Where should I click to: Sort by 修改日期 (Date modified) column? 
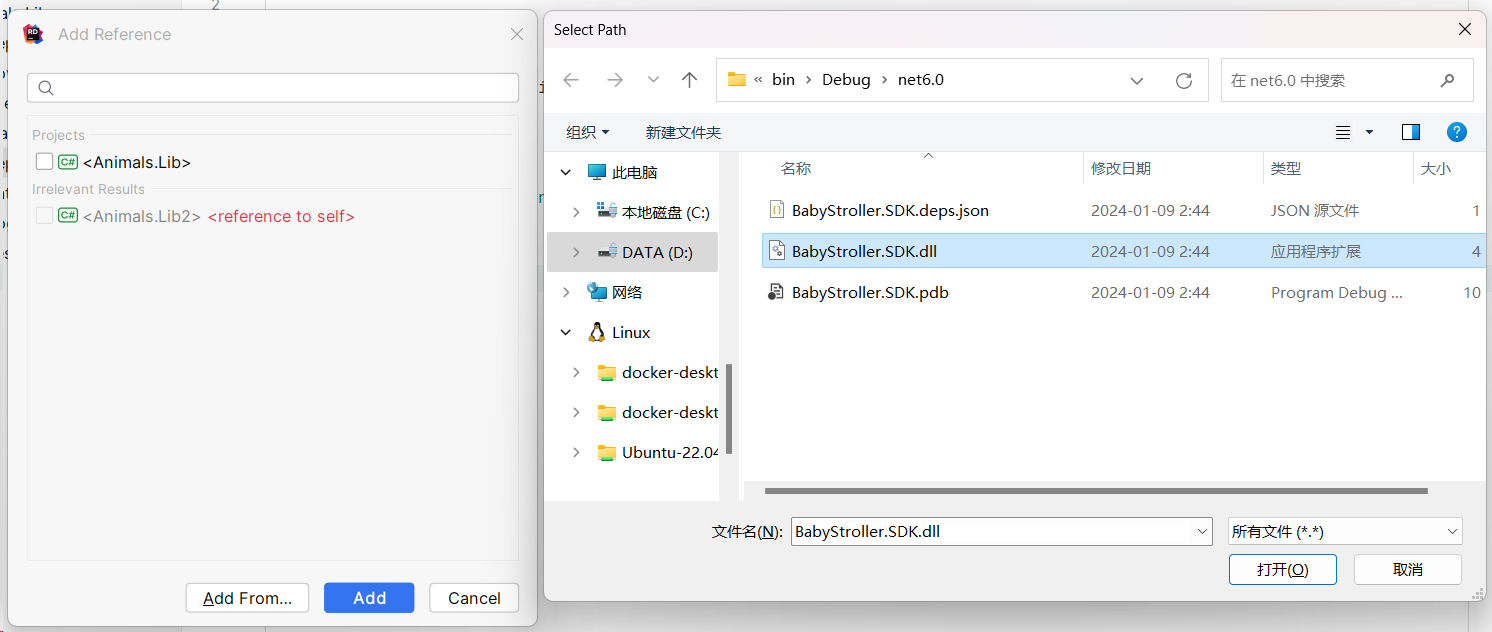(1120, 169)
